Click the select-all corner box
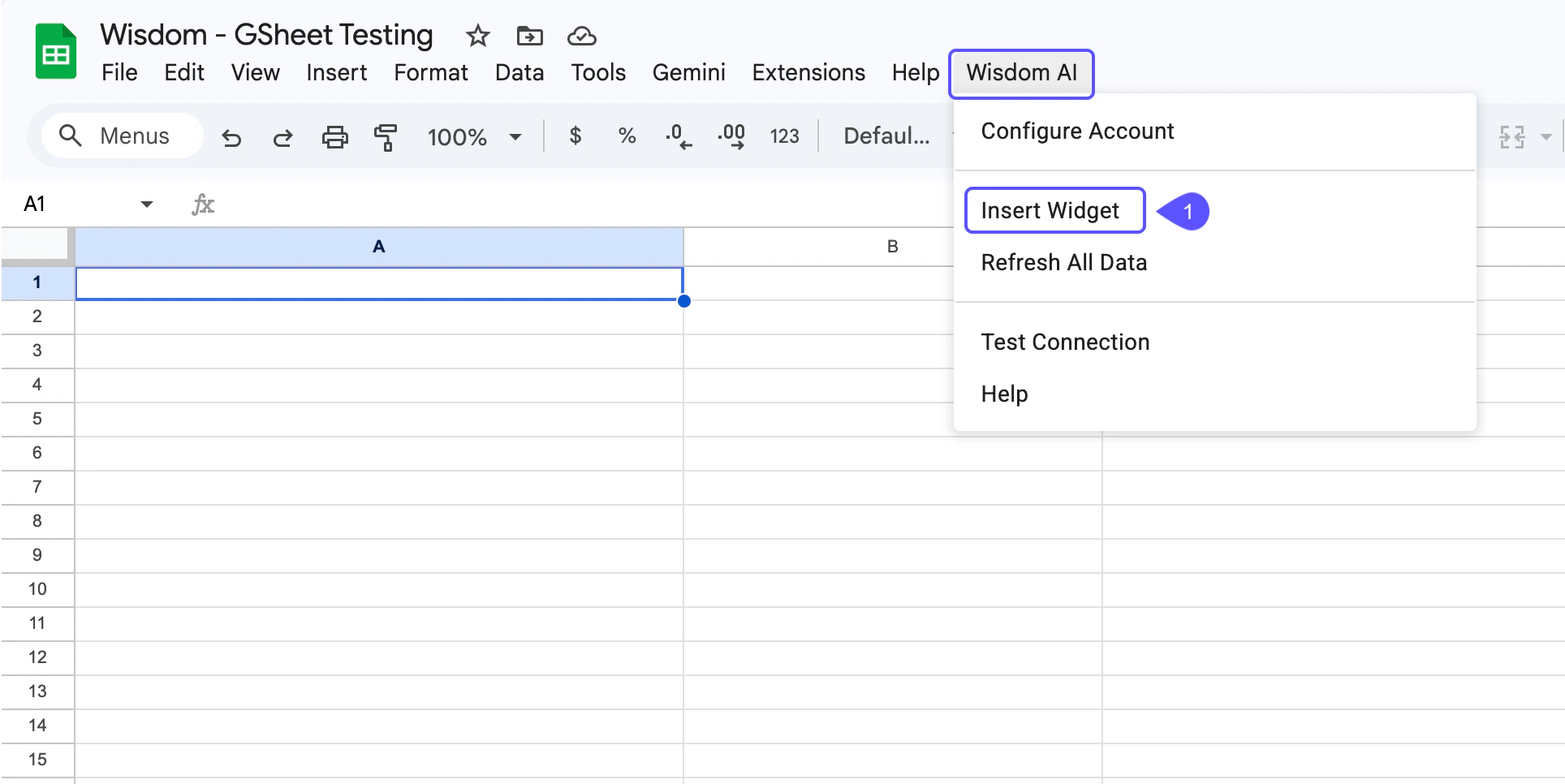This screenshot has height=784, width=1565. [x=37, y=246]
